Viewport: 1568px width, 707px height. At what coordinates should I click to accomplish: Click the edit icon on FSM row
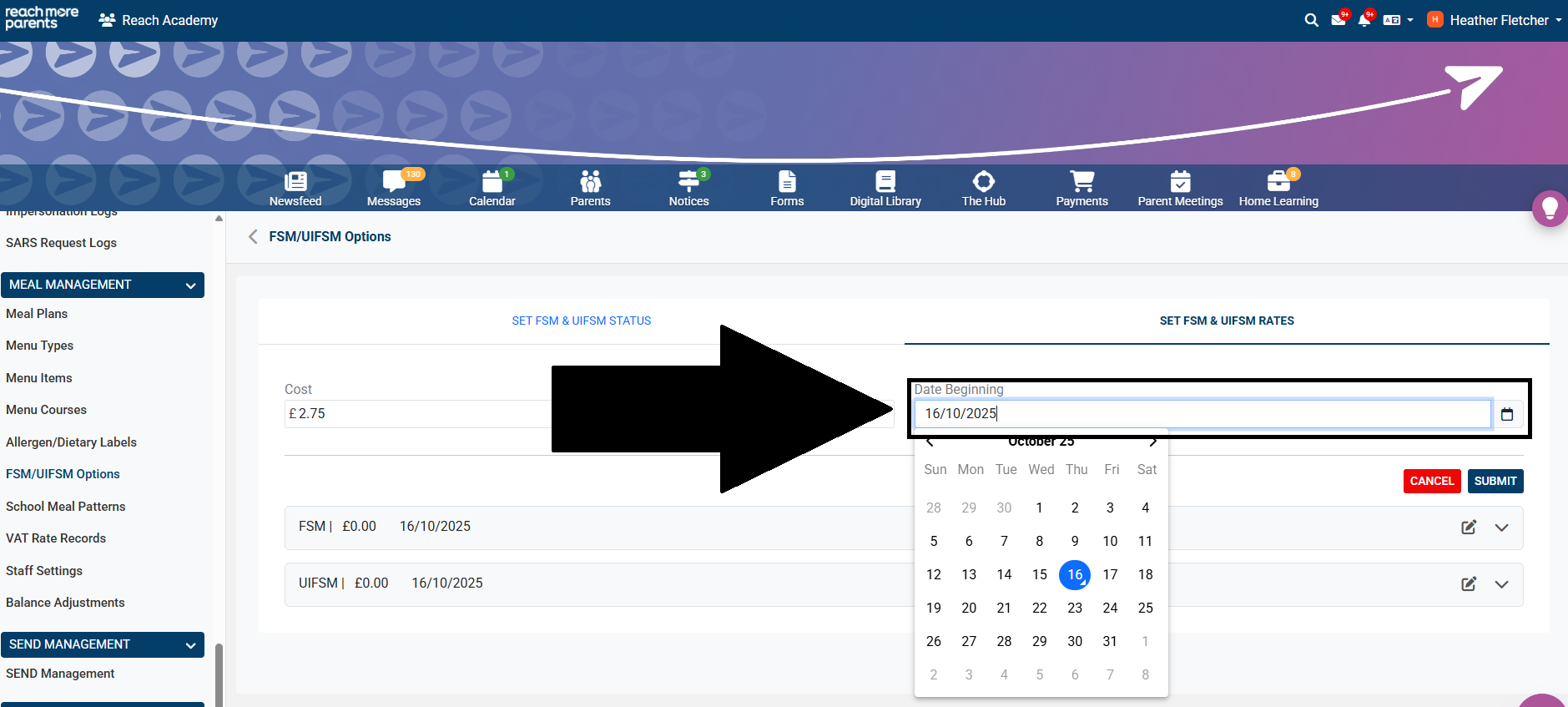1469,528
